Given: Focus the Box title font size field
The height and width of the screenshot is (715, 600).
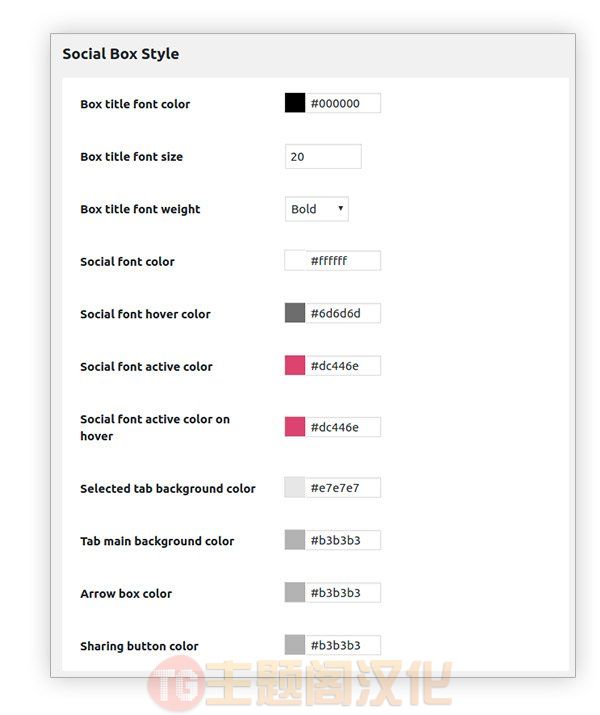Looking at the screenshot, I should tap(323, 156).
